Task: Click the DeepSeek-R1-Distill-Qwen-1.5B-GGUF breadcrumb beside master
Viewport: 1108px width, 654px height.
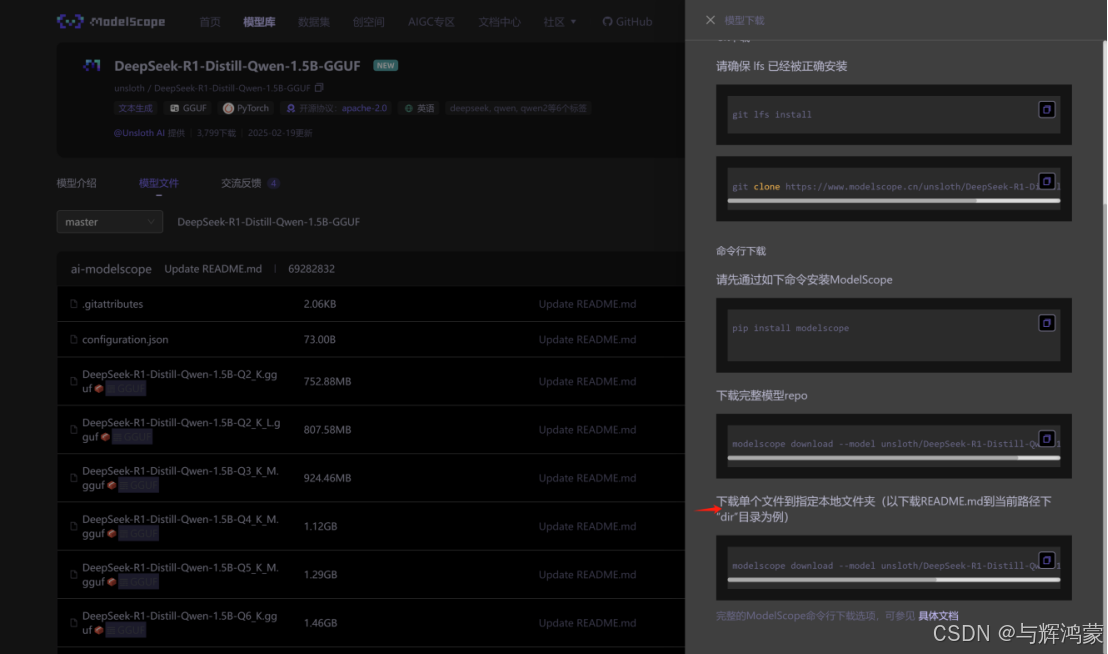Action: coord(269,222)
